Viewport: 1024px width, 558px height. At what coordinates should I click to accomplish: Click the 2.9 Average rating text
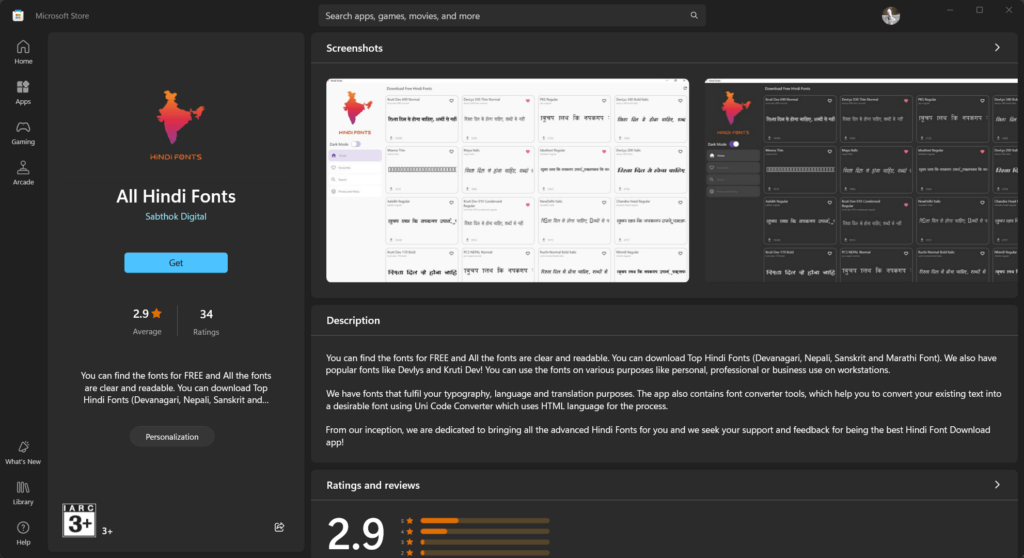(x=147, y=321)
